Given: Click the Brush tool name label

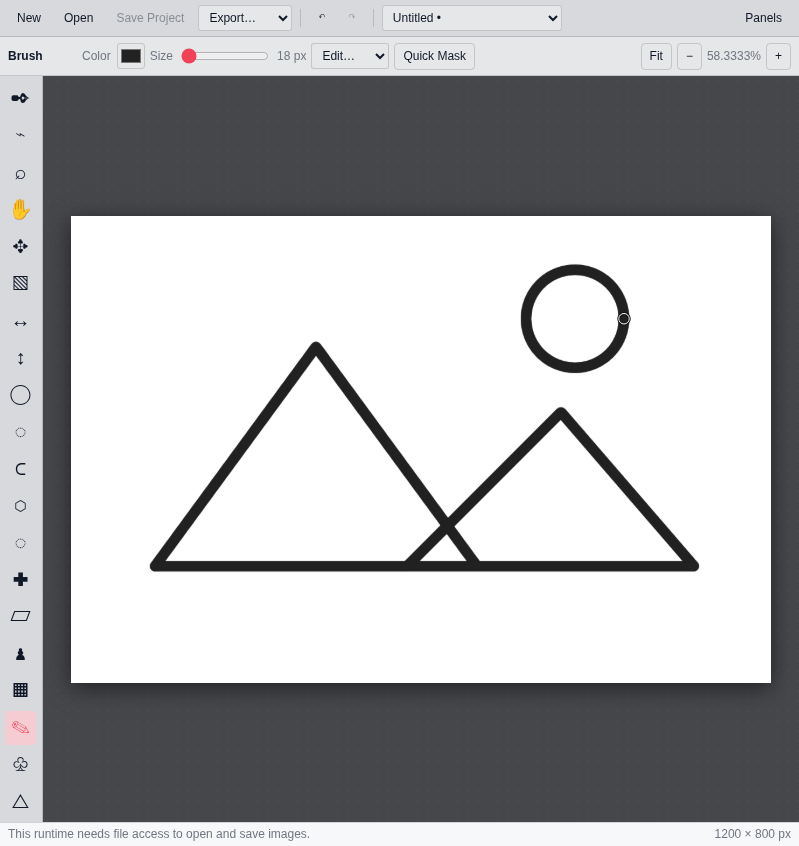Looking at the screenshot, I should 25,56.
